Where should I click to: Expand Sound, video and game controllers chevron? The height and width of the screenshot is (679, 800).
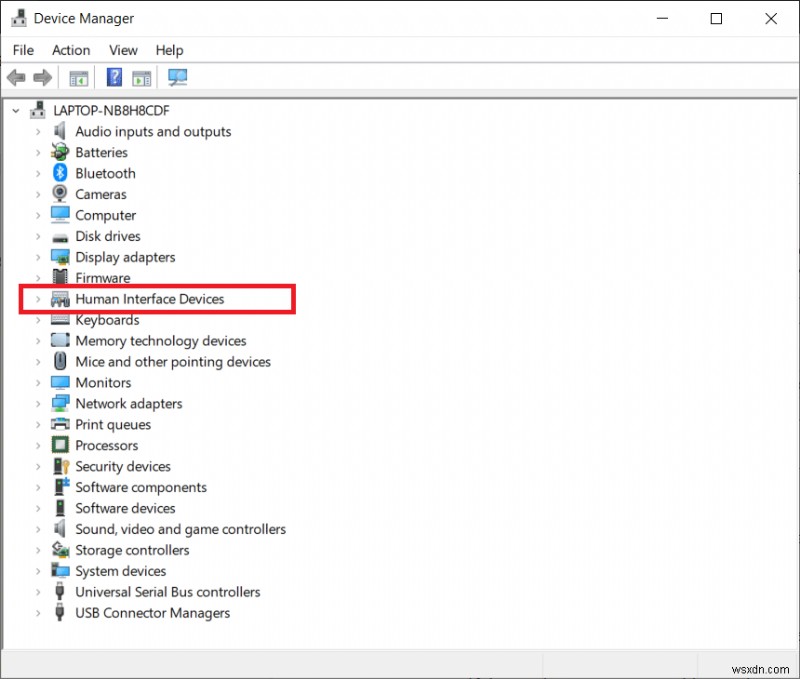[x=38, y=529]
